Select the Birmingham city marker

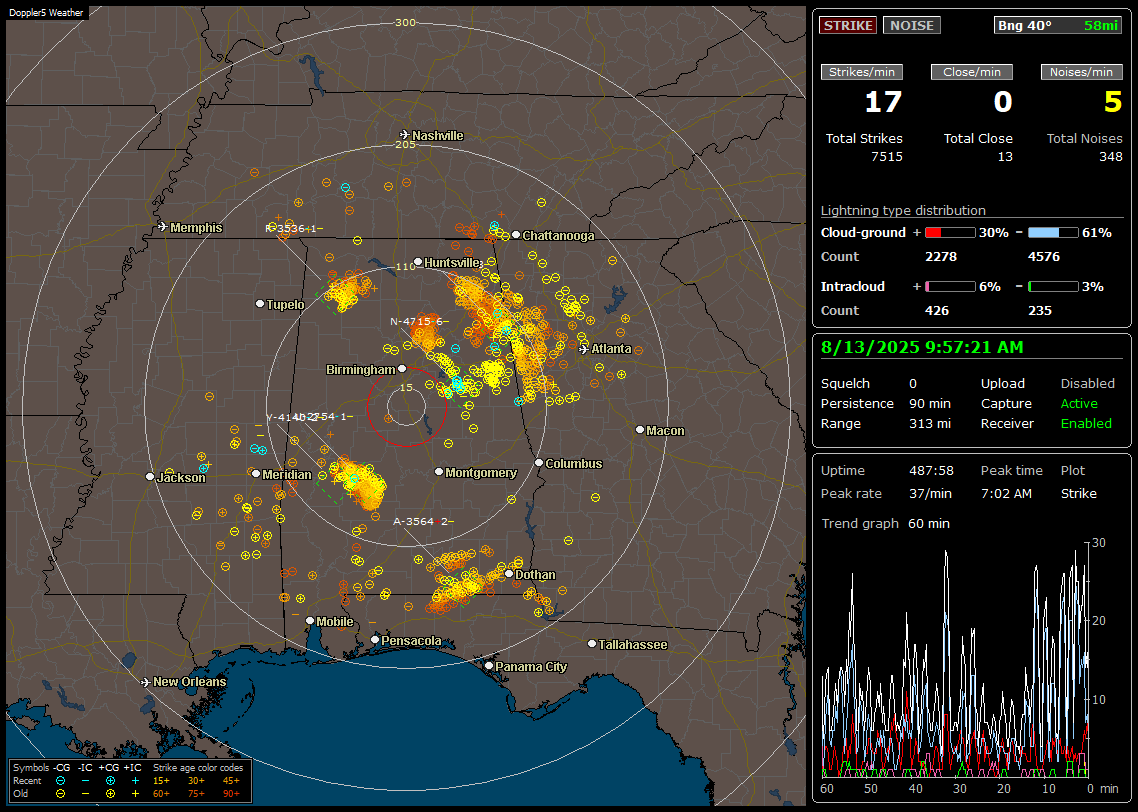point(402,369)
